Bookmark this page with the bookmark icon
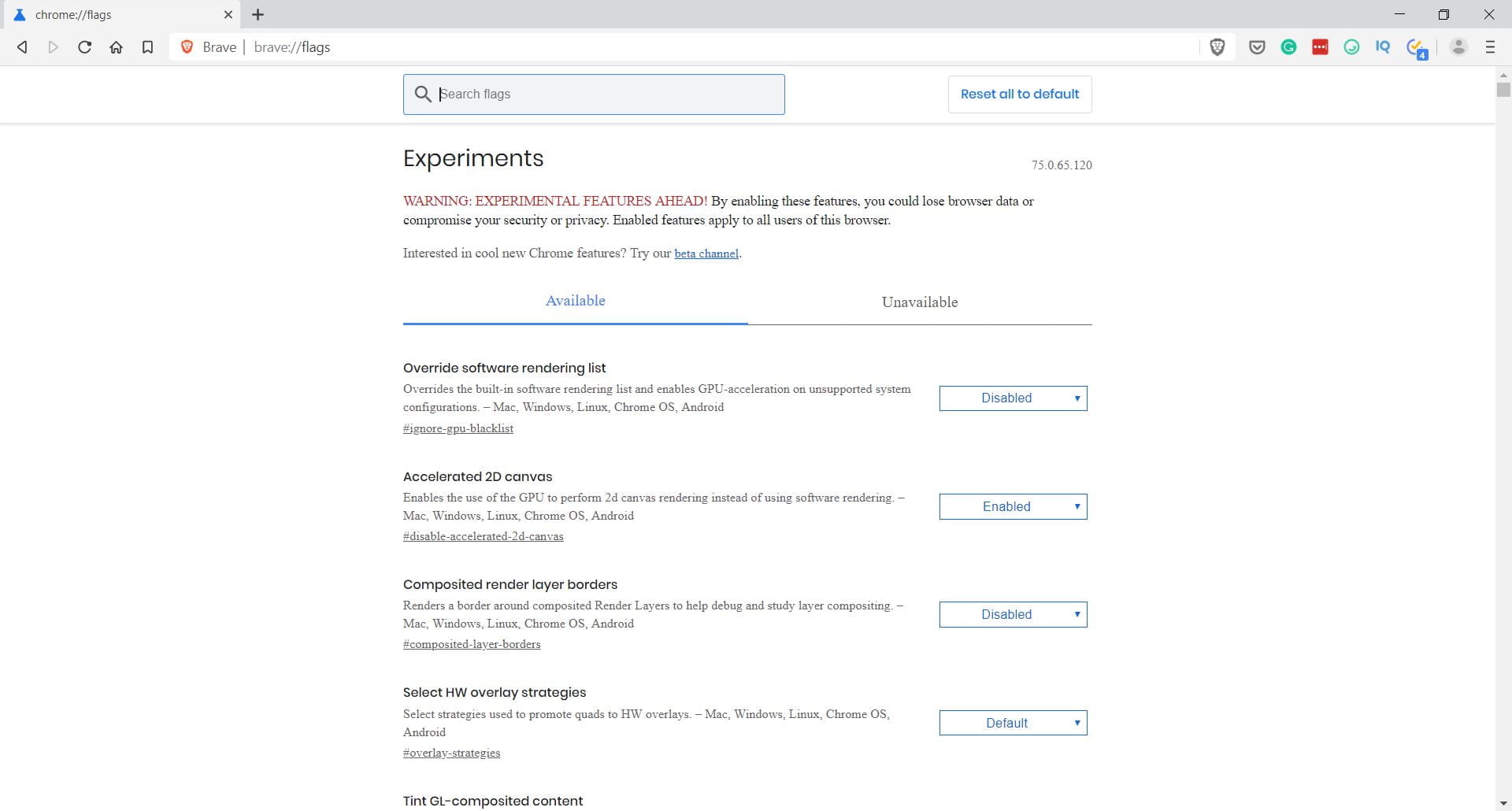This screenshot has height=811, width=1512. pyautogui.click(x=147, y=47)
